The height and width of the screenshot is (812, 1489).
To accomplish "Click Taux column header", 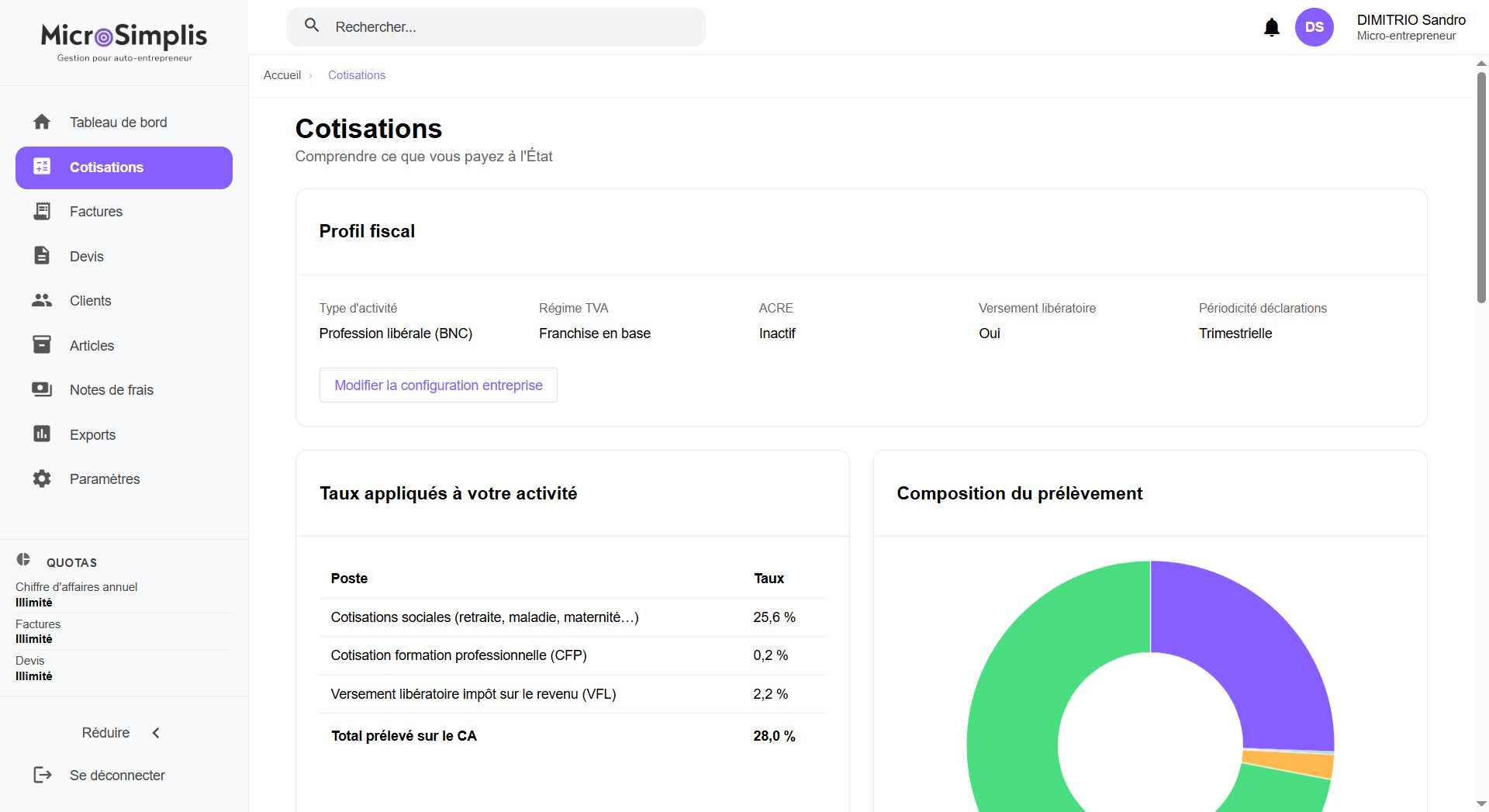I will 769,579.
